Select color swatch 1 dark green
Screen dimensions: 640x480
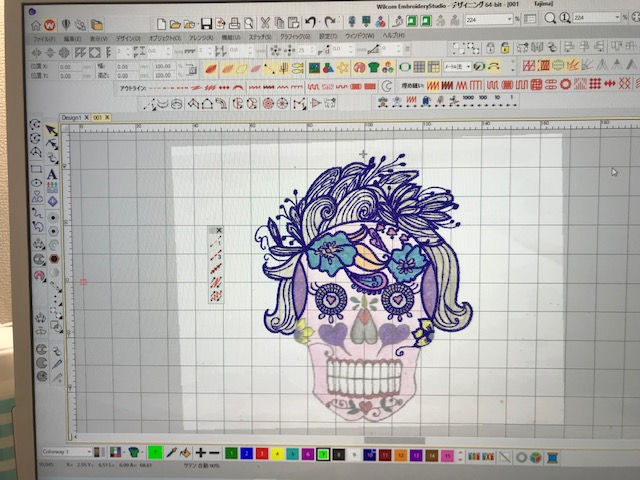231,453
